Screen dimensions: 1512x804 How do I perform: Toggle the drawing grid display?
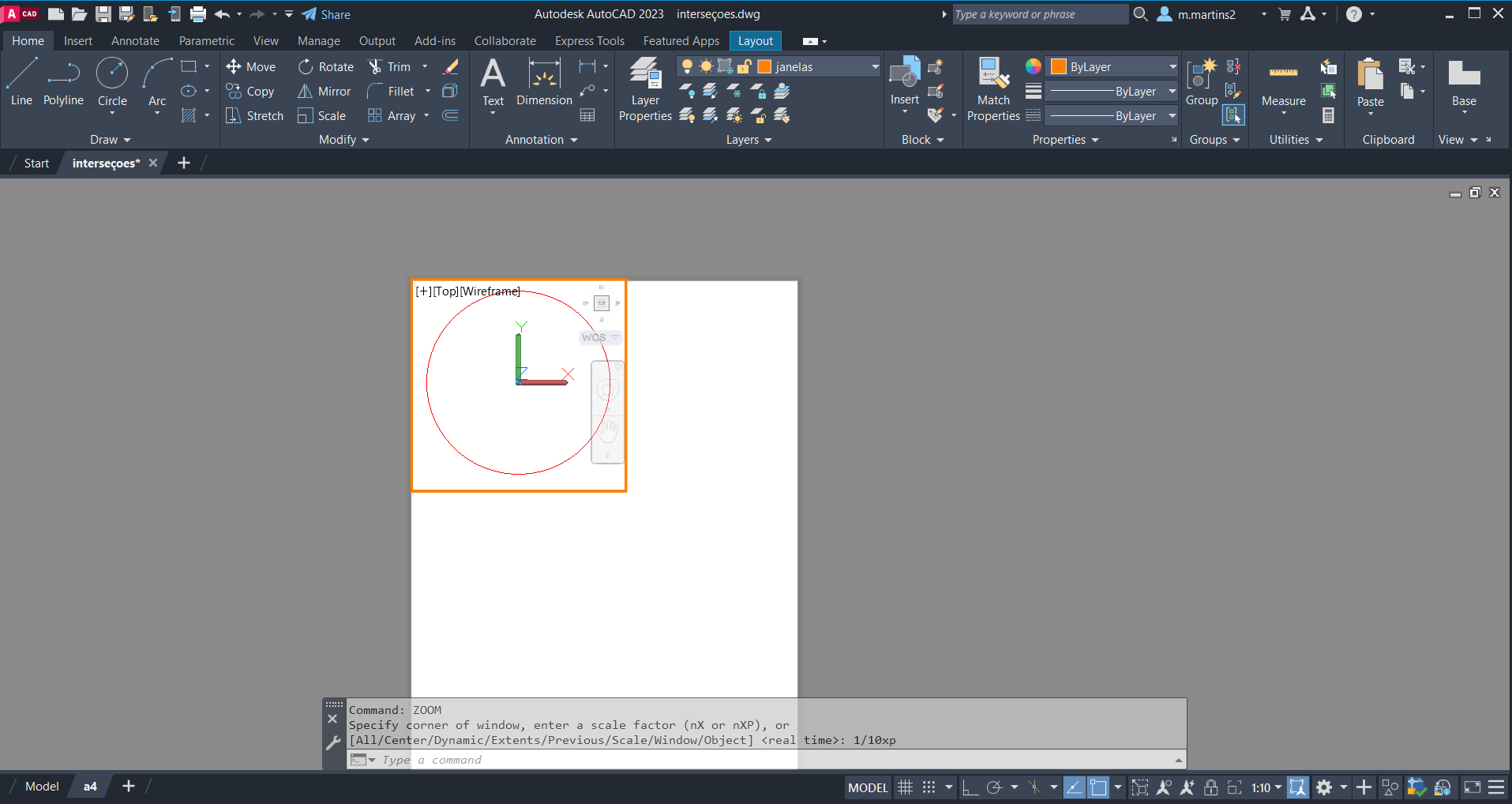tap(906, 787)
